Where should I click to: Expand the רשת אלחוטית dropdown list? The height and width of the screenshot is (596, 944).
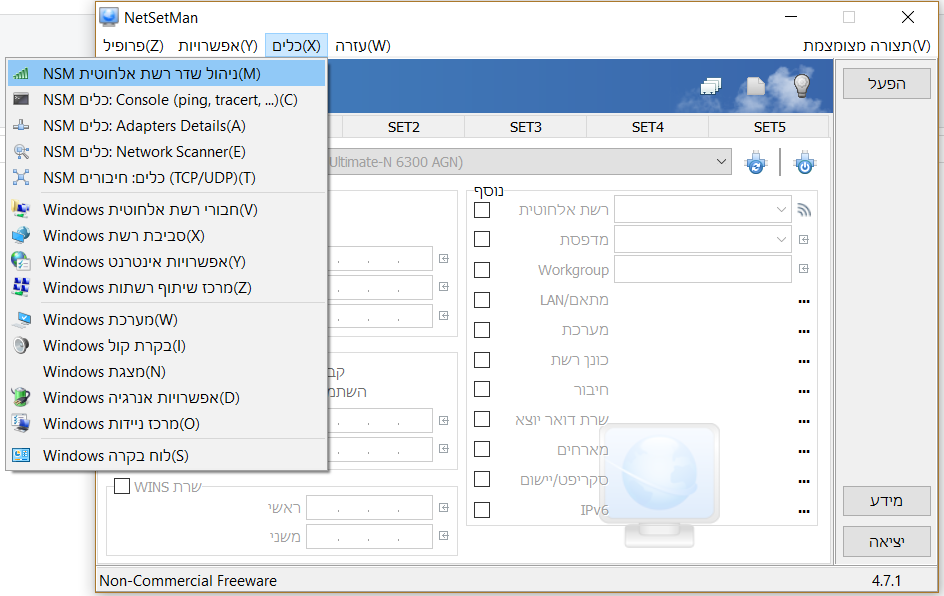click(x=780, y=210)
